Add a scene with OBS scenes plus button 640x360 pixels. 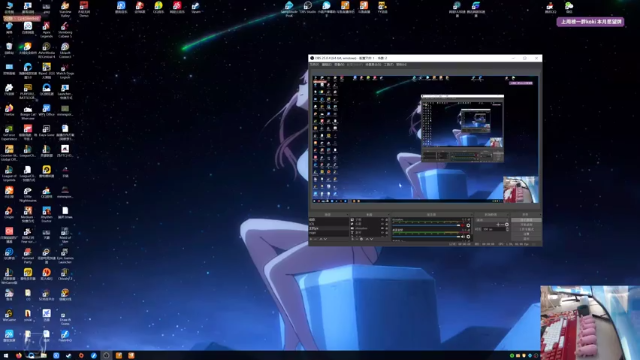pyautogui.click(x=311, y=239)
